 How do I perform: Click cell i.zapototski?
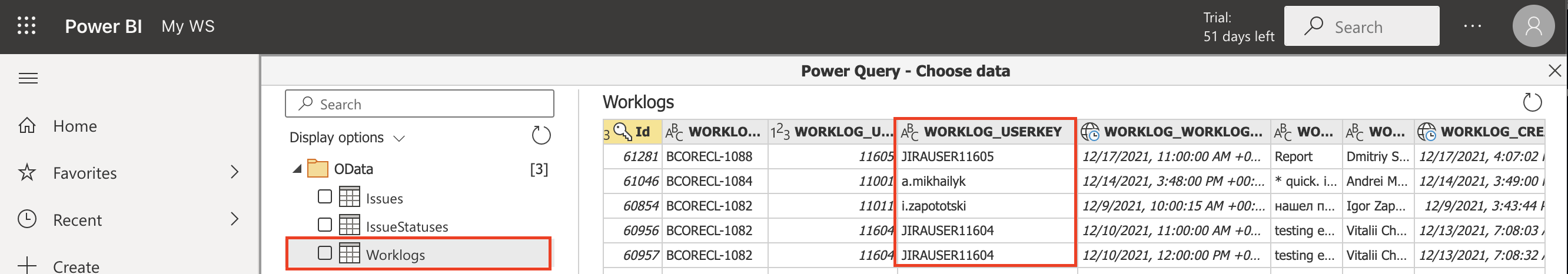pos(986,206)
